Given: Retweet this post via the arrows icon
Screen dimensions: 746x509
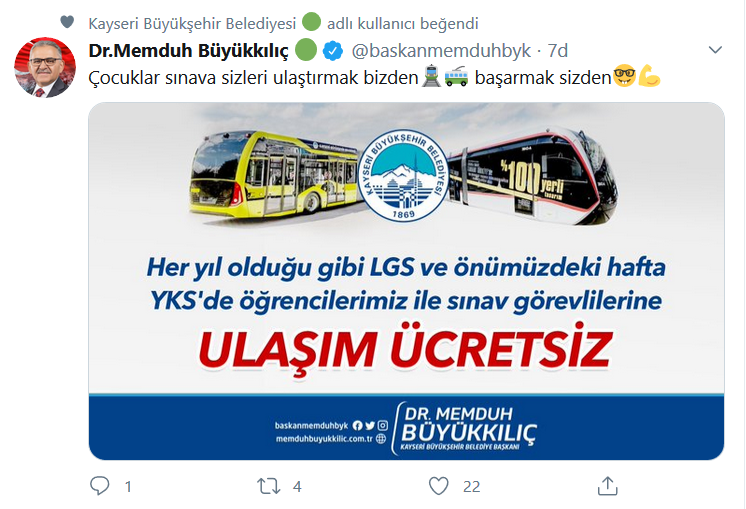Looking at the screenshot, I should pos(268,486).
